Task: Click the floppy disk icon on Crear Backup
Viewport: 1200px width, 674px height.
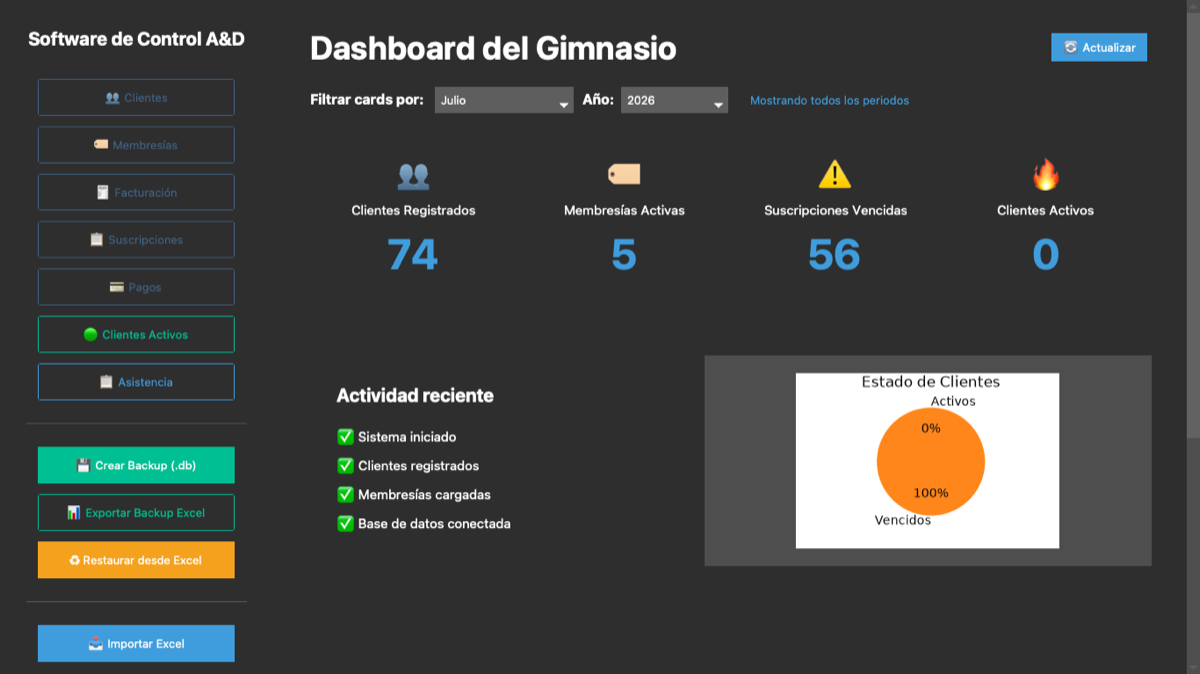Action: (84, 465)
